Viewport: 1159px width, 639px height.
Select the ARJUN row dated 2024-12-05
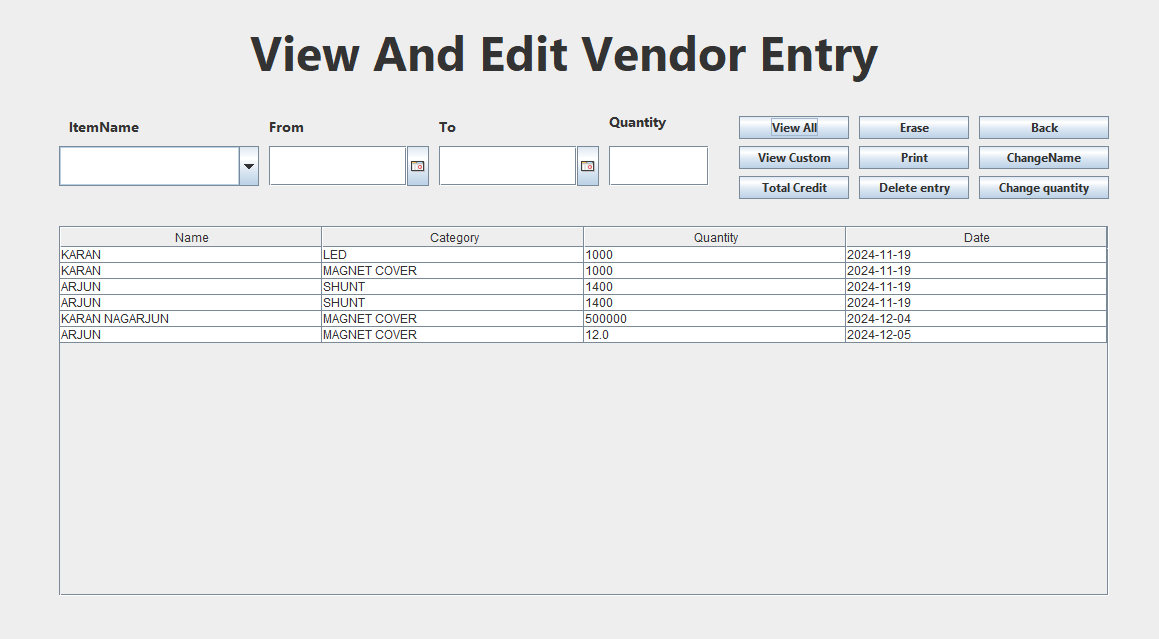pyautogui.click(x=400, y=334)
